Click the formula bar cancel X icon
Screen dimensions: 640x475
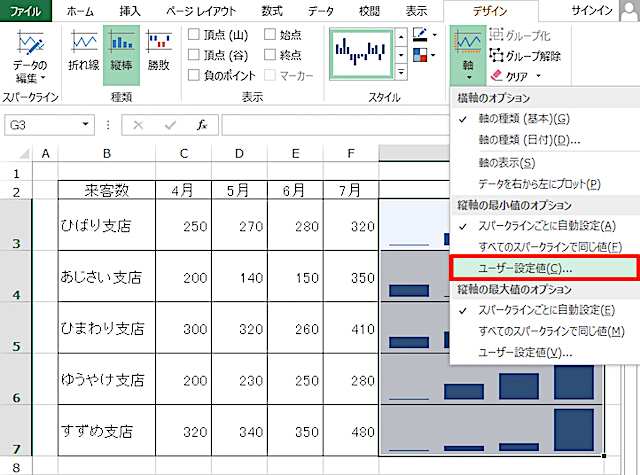click(138, 125)
